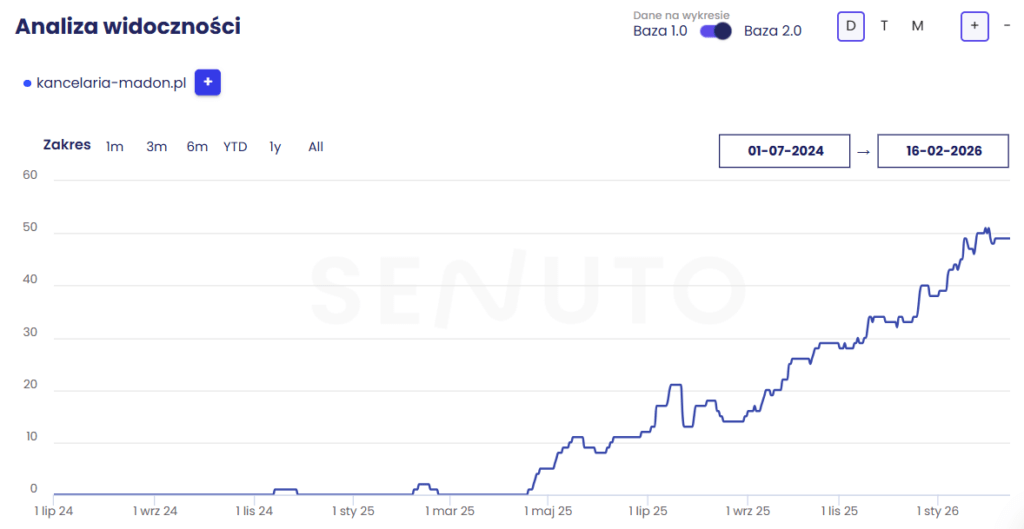
Task: Set the range to 1m
Action: pos(115,147)
